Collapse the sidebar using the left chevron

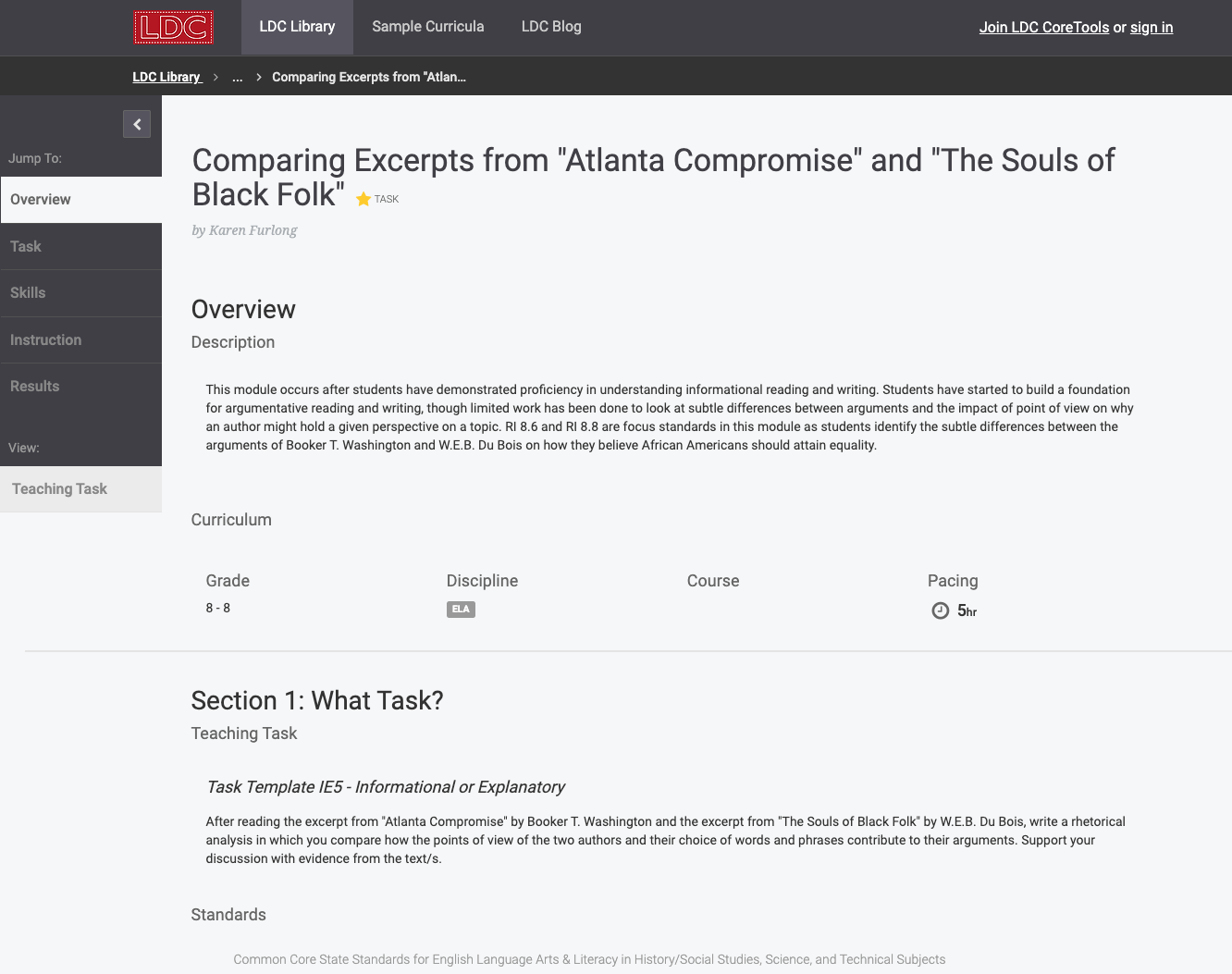[137, 123]
